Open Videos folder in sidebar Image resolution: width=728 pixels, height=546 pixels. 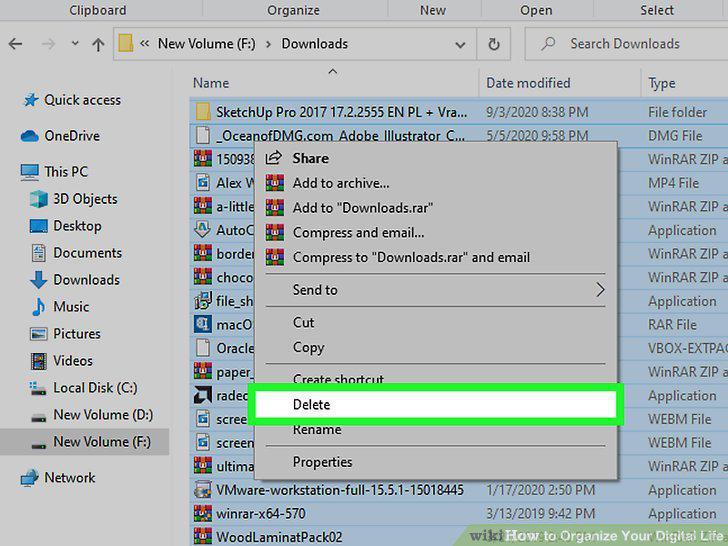(73, 360)
